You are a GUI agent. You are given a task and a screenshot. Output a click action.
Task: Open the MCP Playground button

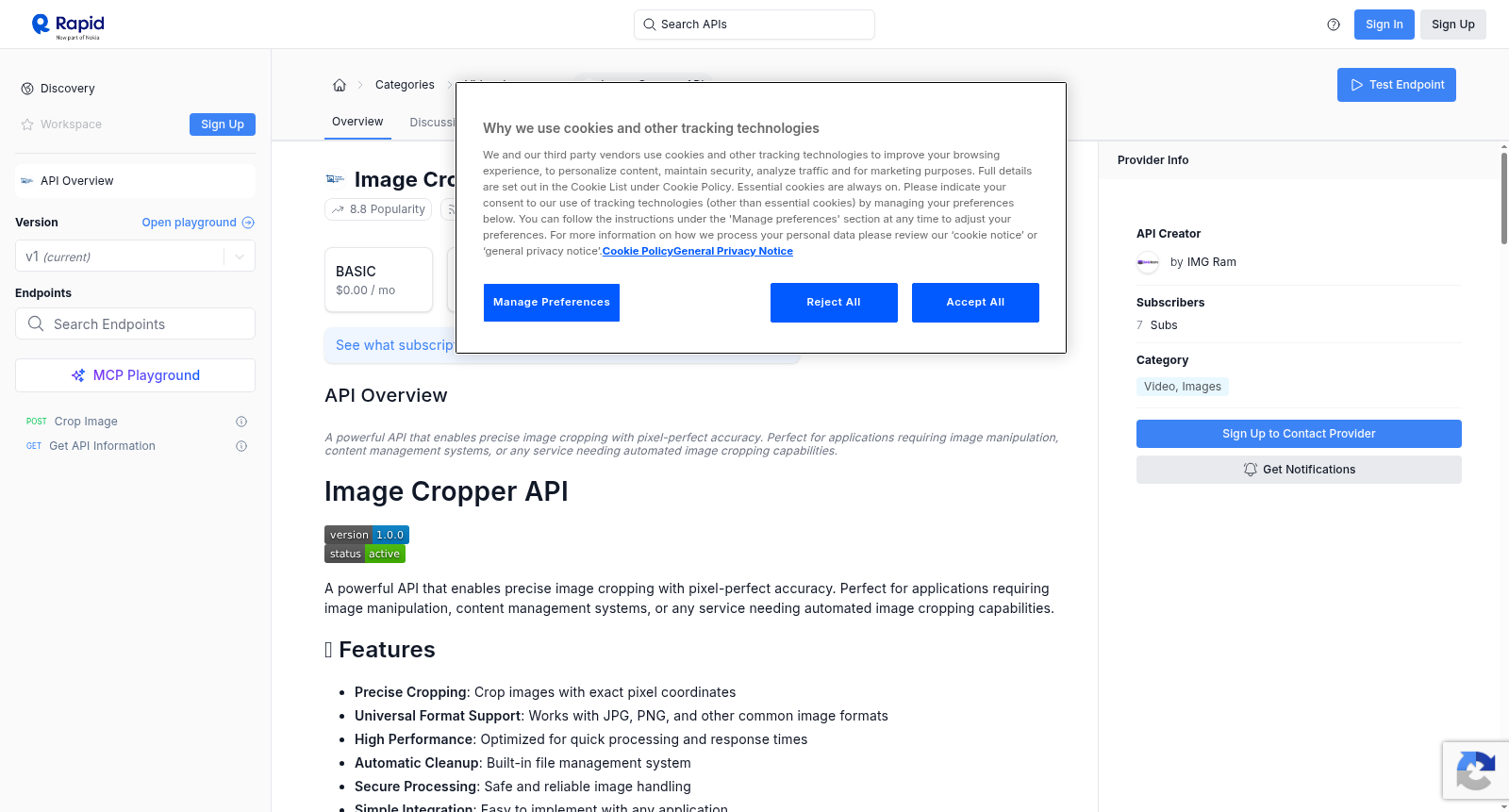point(135,375)
